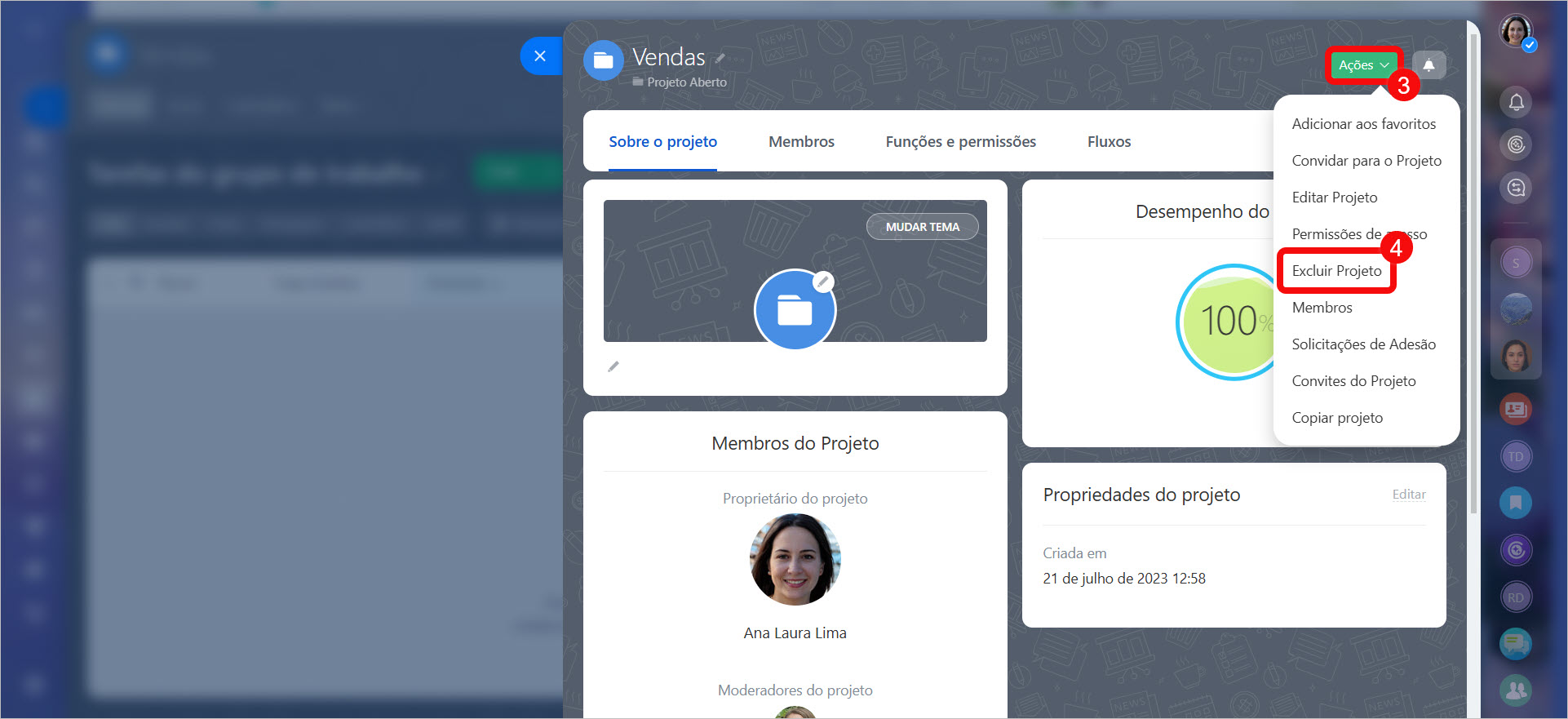
Task: Click the Moderadores do projeto label
Action: [x=795, y=690]
